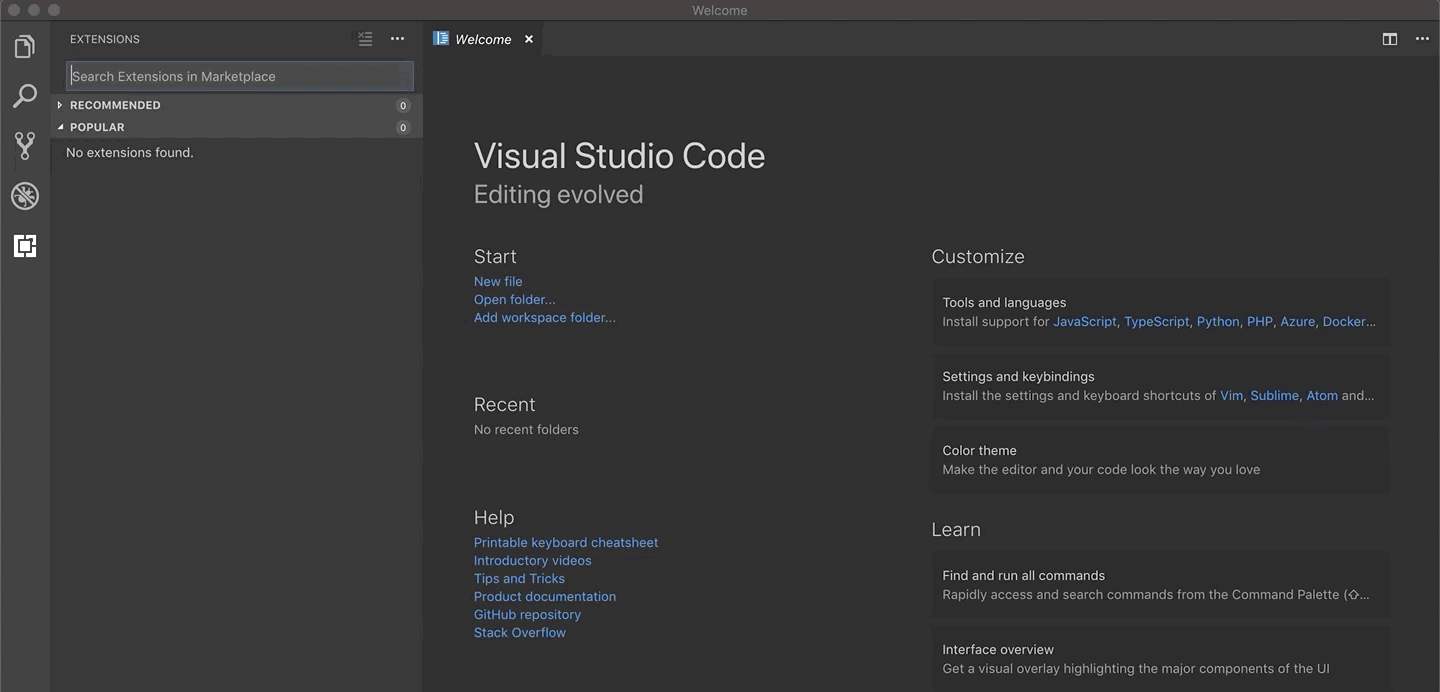Image resolution: width=1440 pixels, height=692 pixels.
Task: Close the Welcome tab
Action: pyautogui.click(x=529, y=39)
